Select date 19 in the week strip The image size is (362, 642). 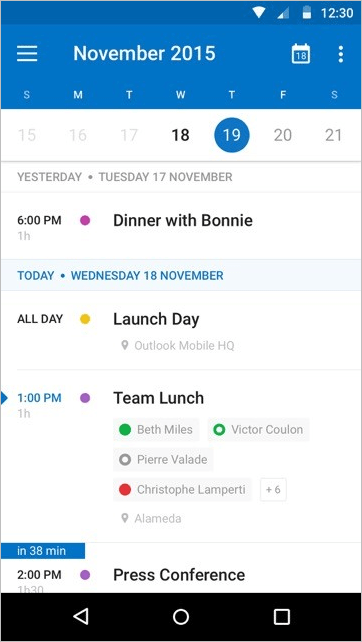[232, 135]
